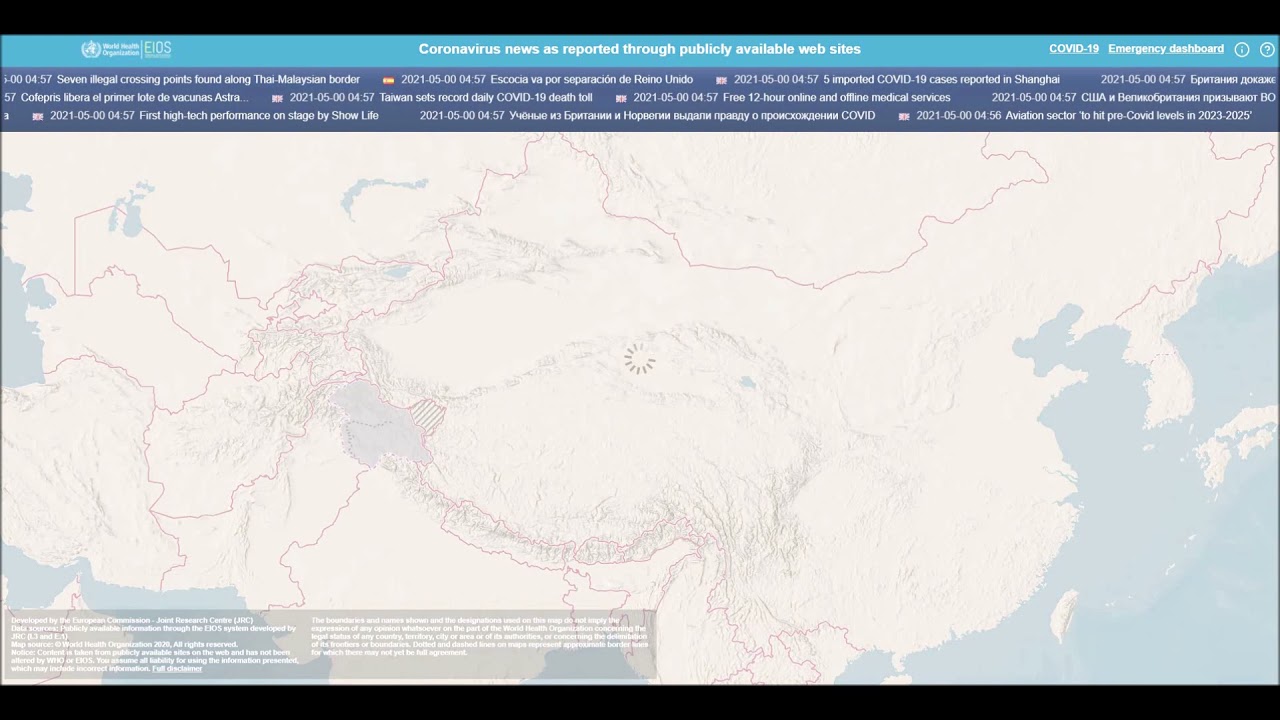Open Seven illegal crossing points news headline

[208, 79]
